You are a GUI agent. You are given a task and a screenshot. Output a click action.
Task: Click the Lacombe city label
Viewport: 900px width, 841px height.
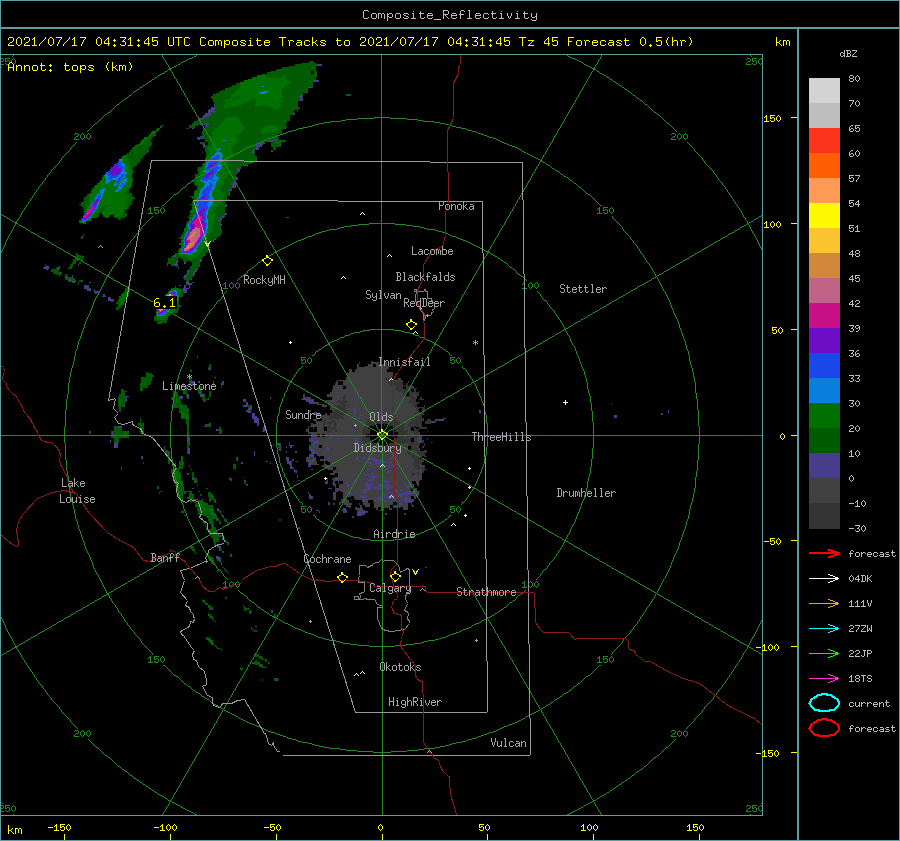[432, 251]
